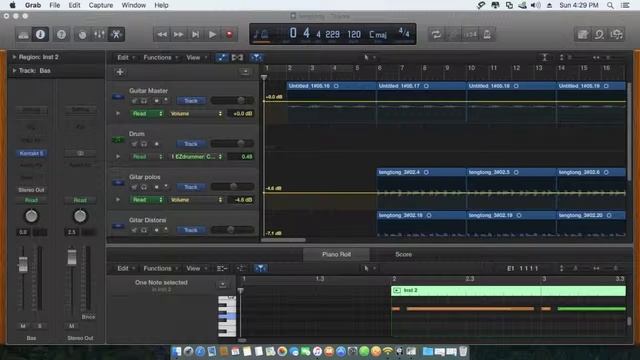Screen dimensions: 640x360
Task: Open the Read automation mode on Gitar polos
Action: tap(147, 200)
